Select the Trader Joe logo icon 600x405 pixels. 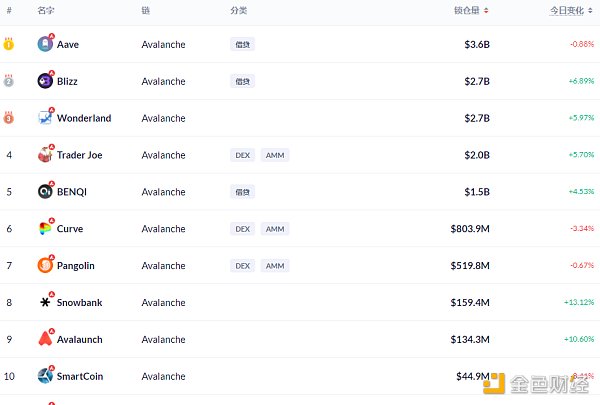point(45,155)
